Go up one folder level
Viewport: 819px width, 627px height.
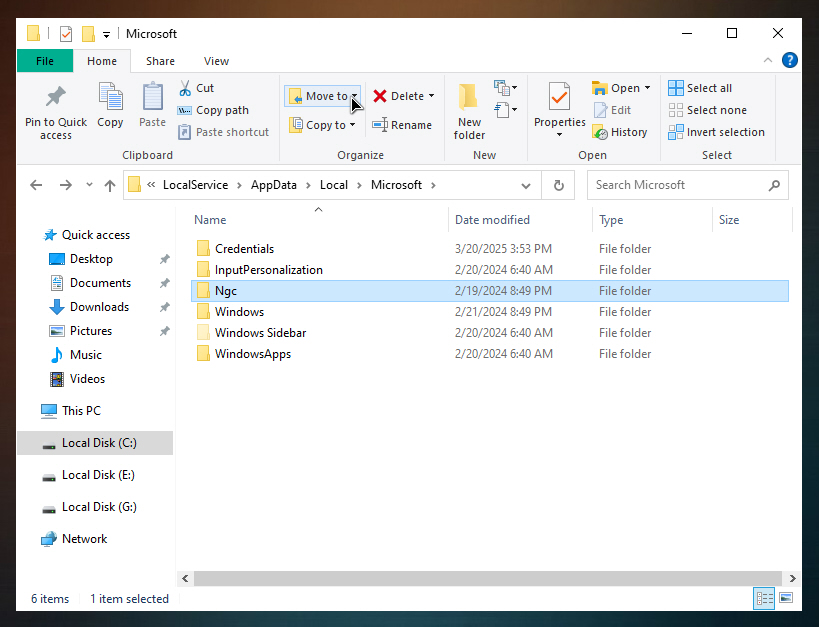tap(110, 185)
